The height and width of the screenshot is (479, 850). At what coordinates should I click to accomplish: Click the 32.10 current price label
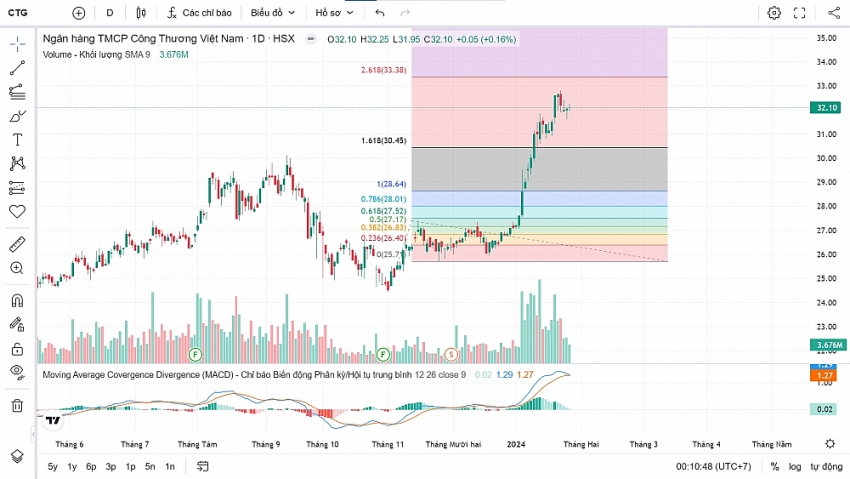pyautogui.click(x=826, y=108)
